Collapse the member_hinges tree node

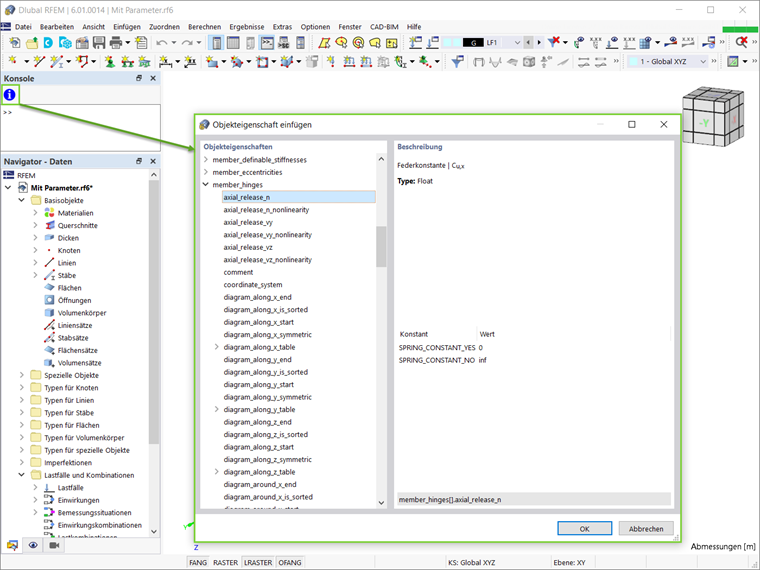[x=206, y=185]
